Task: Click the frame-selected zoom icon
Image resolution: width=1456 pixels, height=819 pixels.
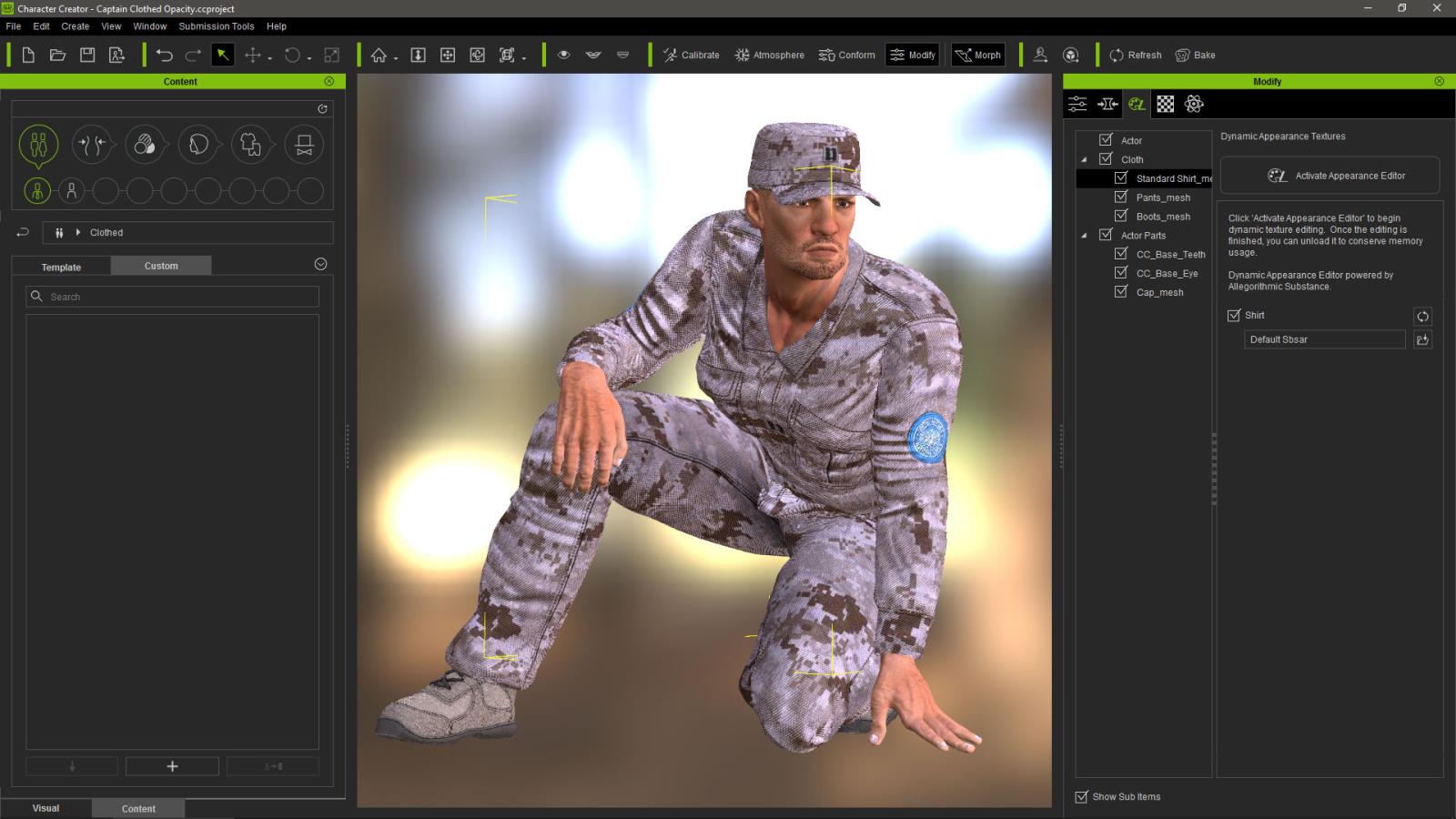Action: pyautogui.click(x=507, y=55)
